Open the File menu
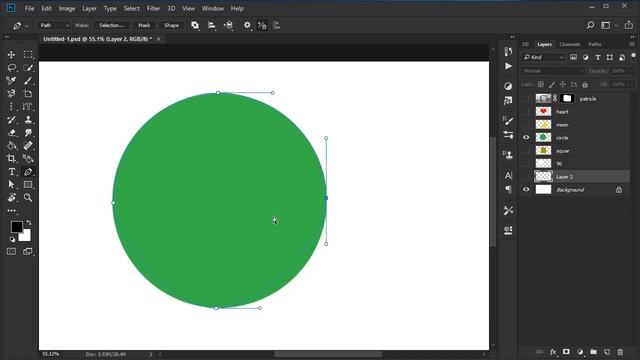 click(x=29, y=8)
